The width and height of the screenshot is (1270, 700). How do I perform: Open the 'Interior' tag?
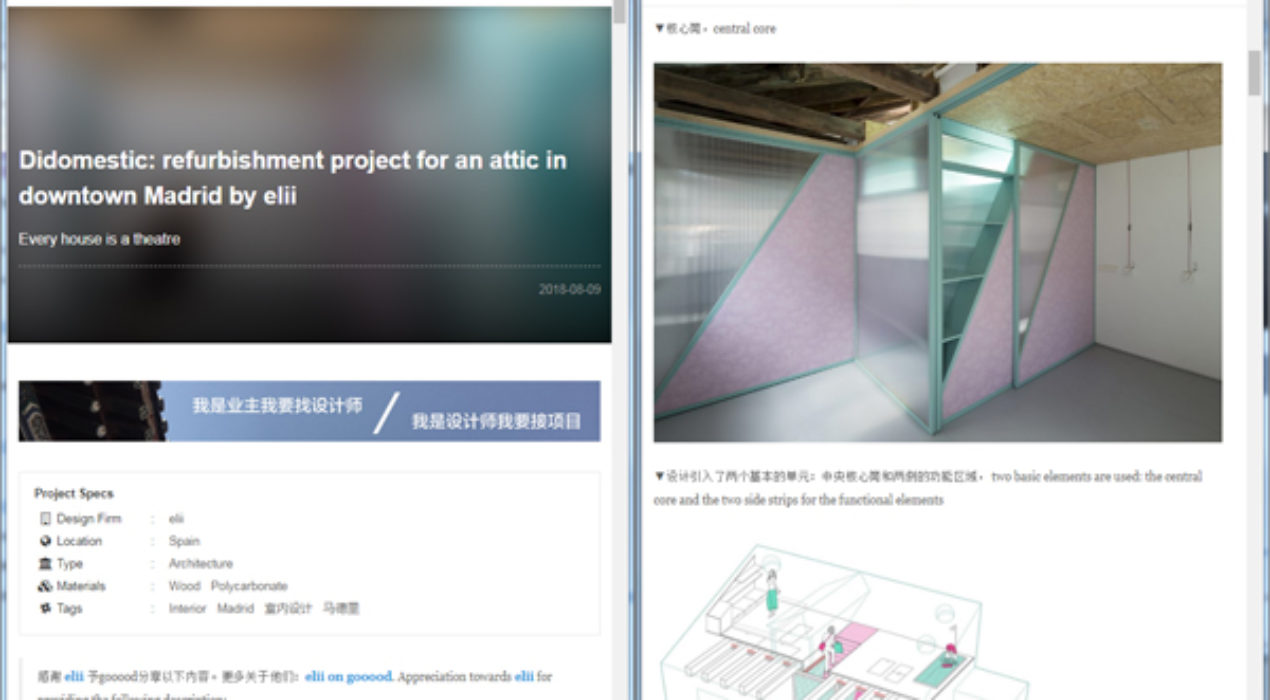click(187, 608)
